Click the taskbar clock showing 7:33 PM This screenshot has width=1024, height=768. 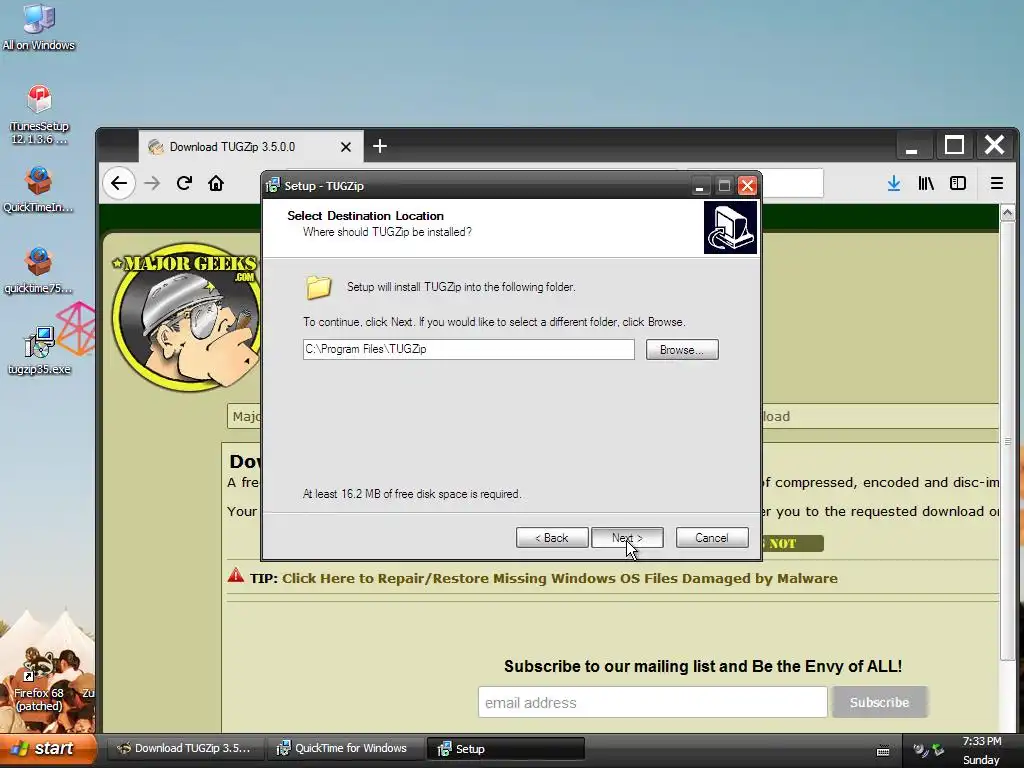coord(982,741)
